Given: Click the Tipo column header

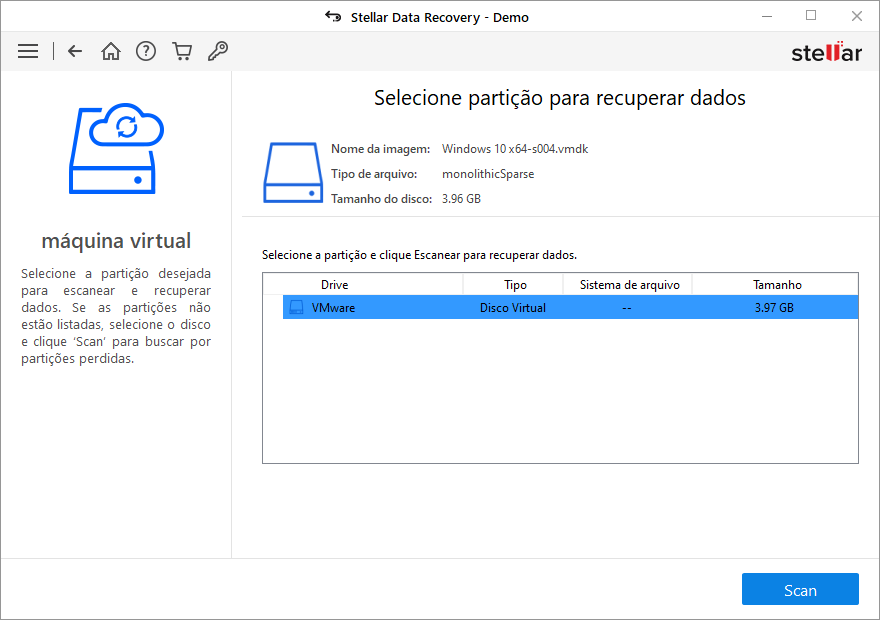Looking at the screenshot, I should (515, 285).
